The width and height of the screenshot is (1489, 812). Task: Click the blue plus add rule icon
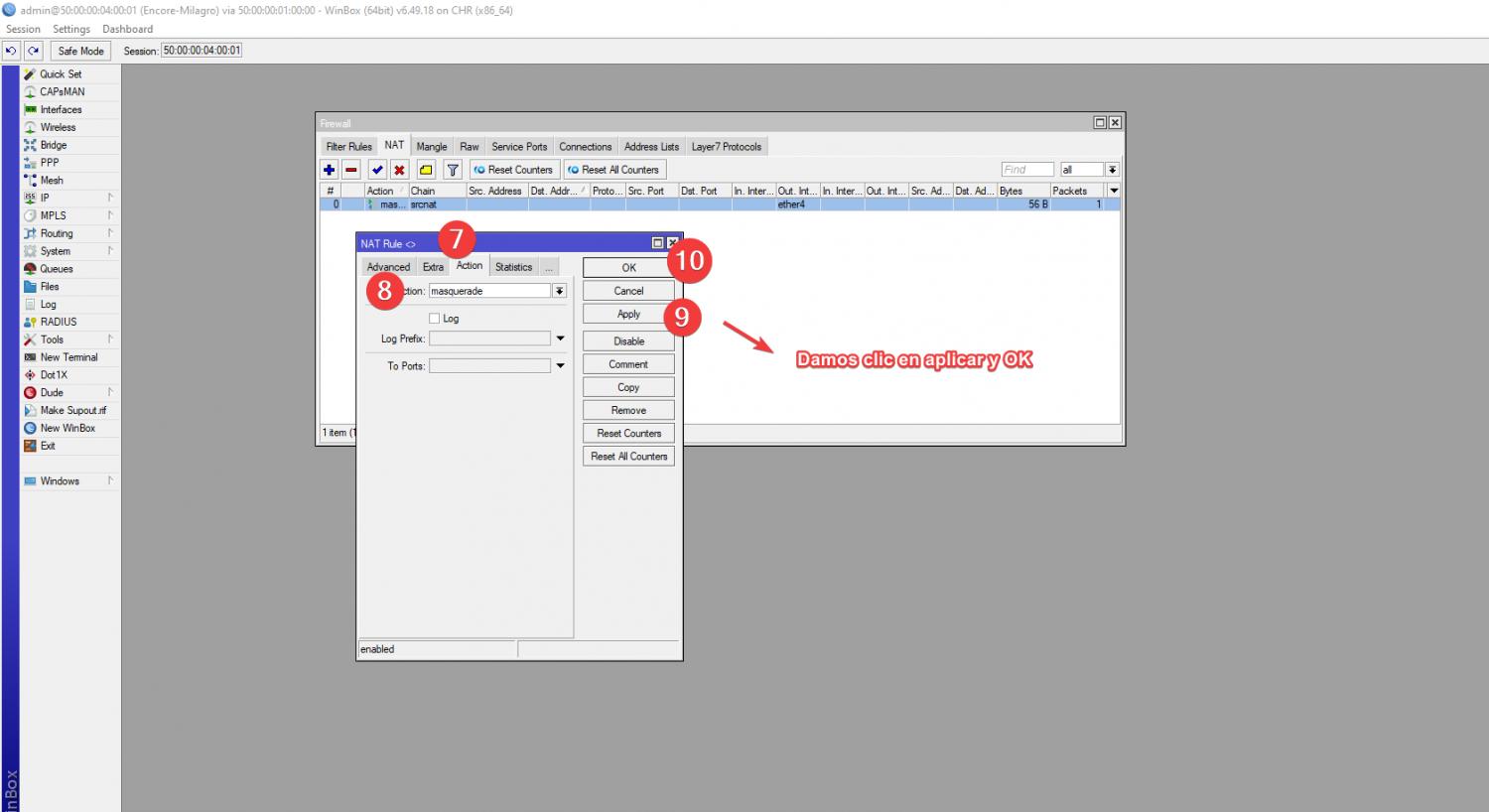(330, 170)
